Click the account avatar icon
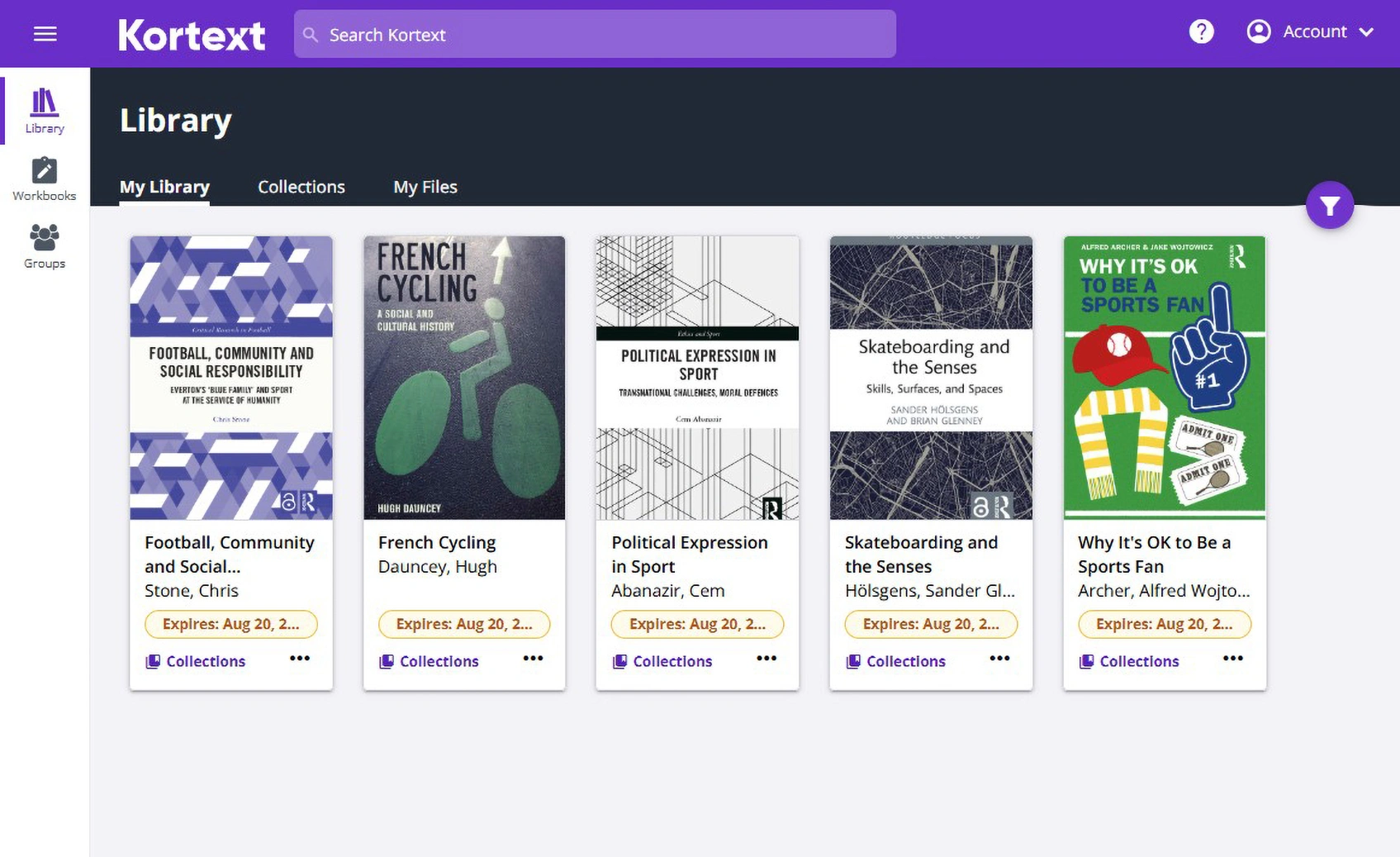Image resolution: width=1400 pixels, height=857 pixels. pyautogui.click(x=1258, y=32)
